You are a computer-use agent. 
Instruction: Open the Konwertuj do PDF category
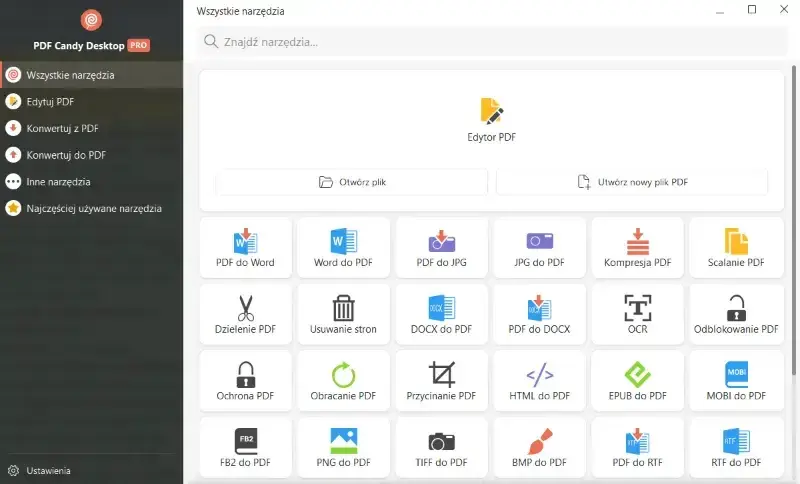click(91, 155)
